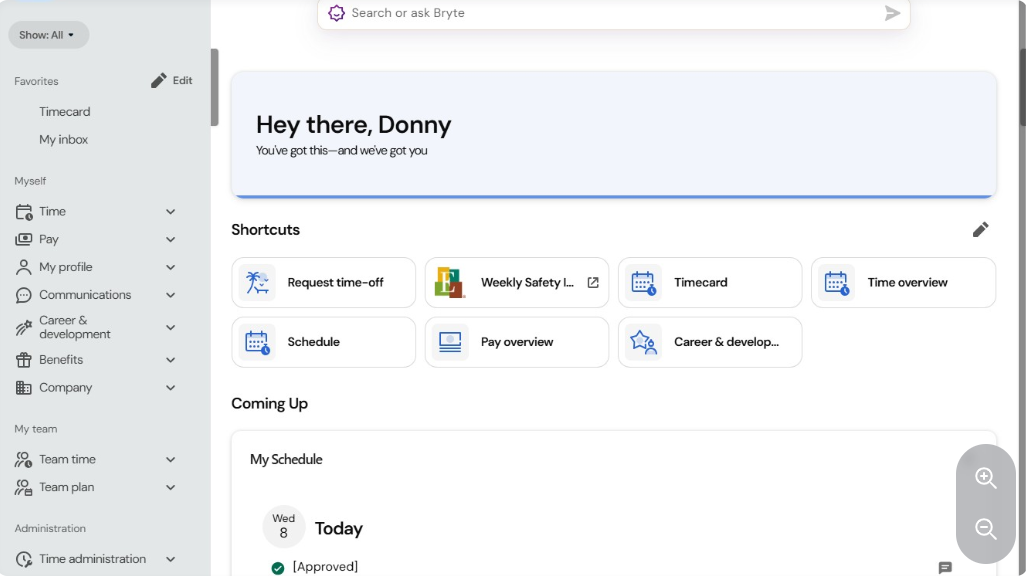
Task: Click the sidebar vertical scrollbar
Action: [x=215, y=87]
